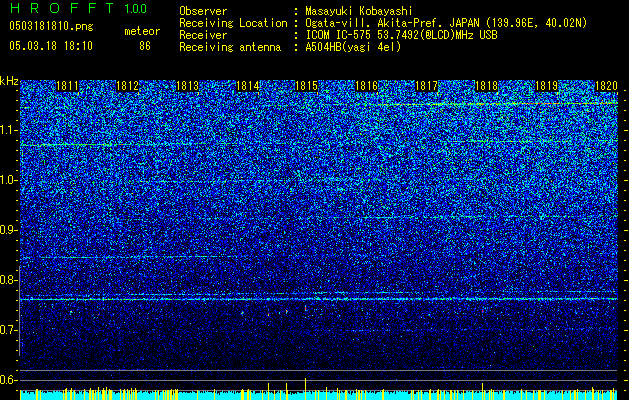Click the ICOM IC-575 53.7492 MHz USB text

pos(401,35)
